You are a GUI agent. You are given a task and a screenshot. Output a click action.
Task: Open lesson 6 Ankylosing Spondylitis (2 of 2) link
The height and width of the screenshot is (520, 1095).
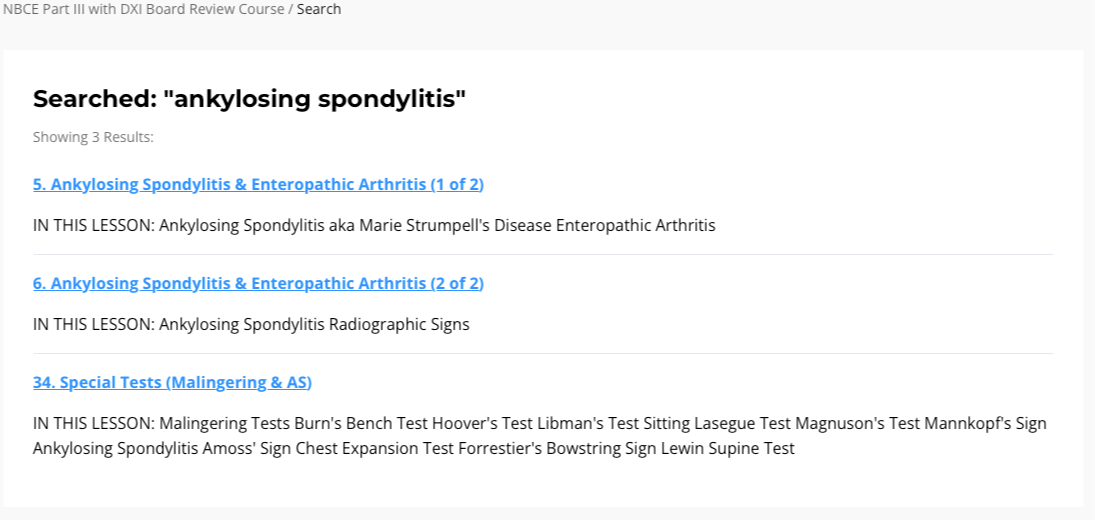258,283
